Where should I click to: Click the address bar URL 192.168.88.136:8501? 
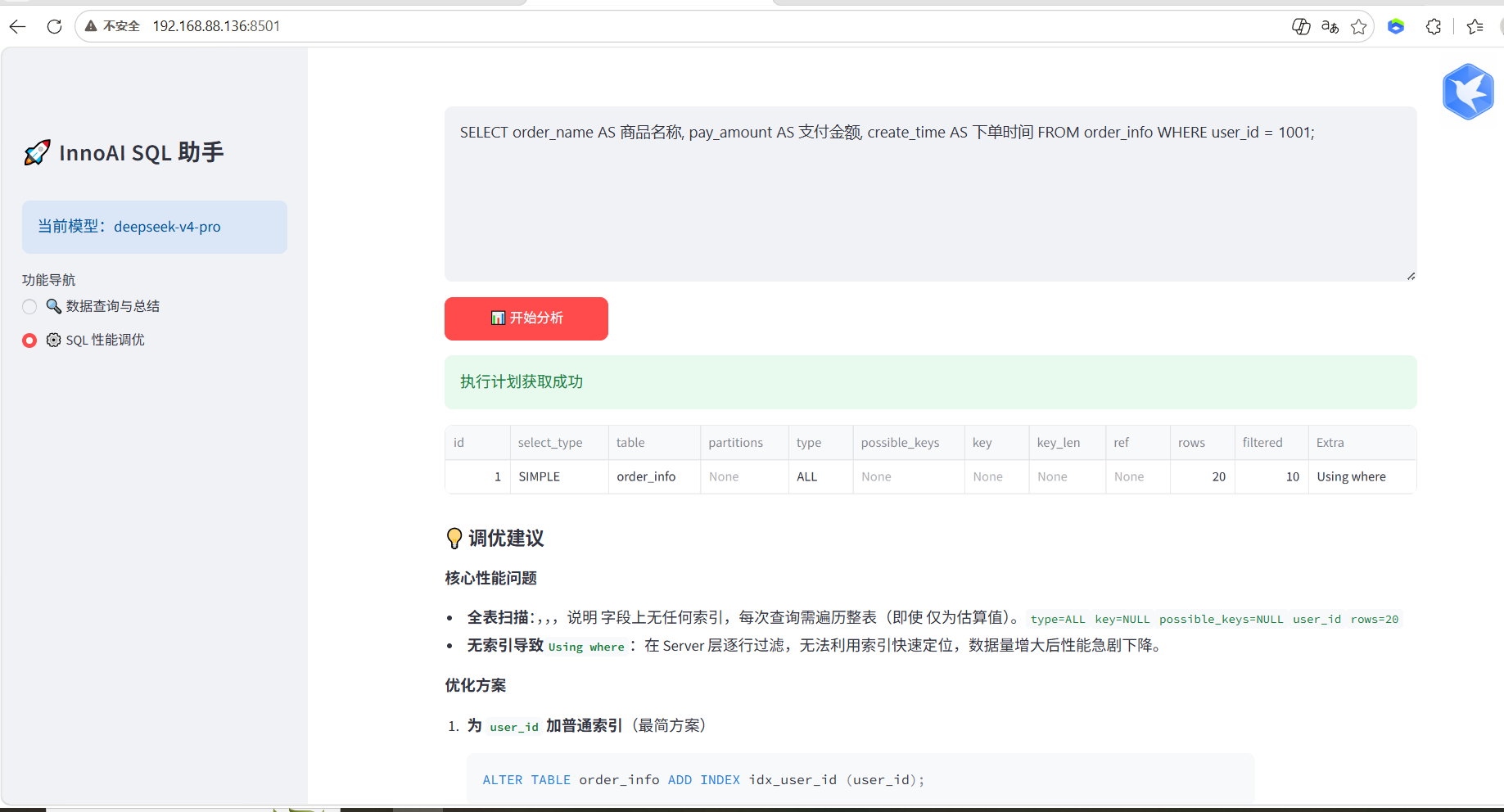coord(216,26)
